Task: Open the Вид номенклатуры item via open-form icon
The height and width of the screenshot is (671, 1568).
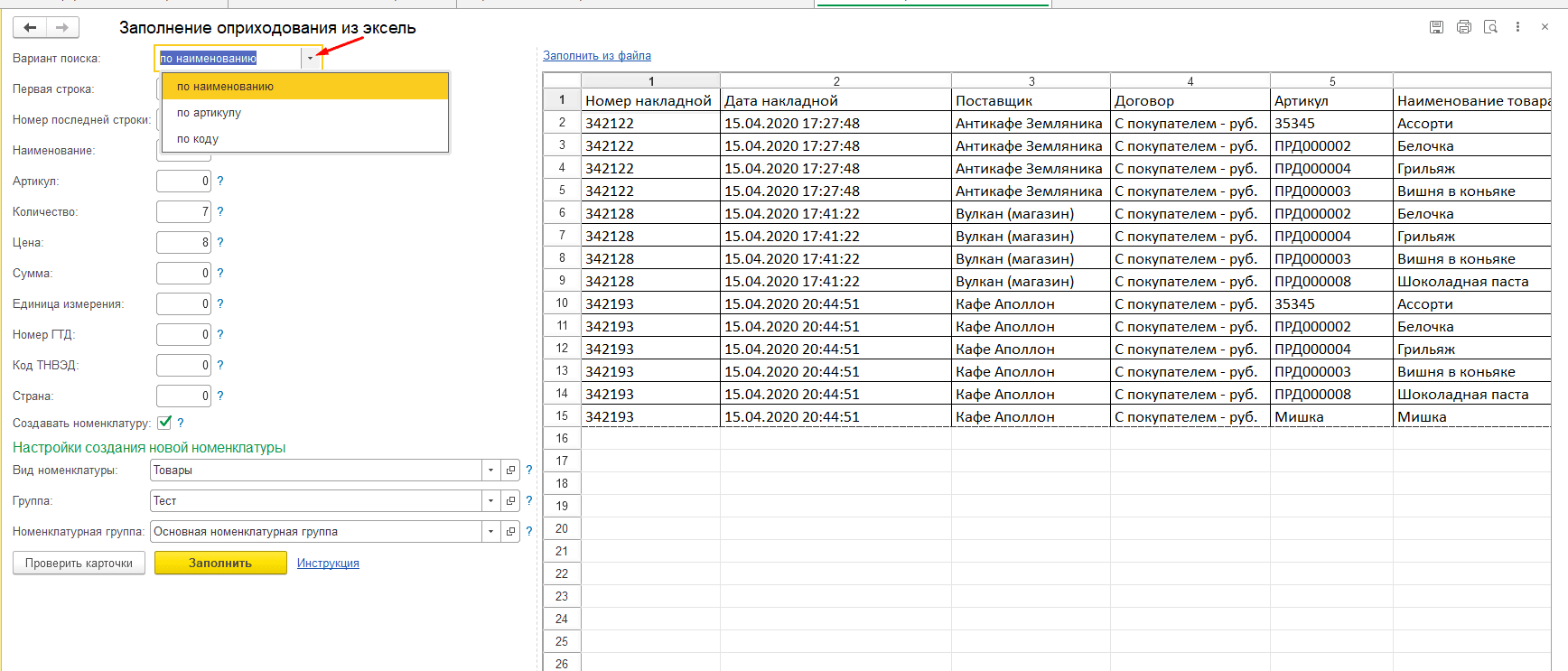Action: 510,470
